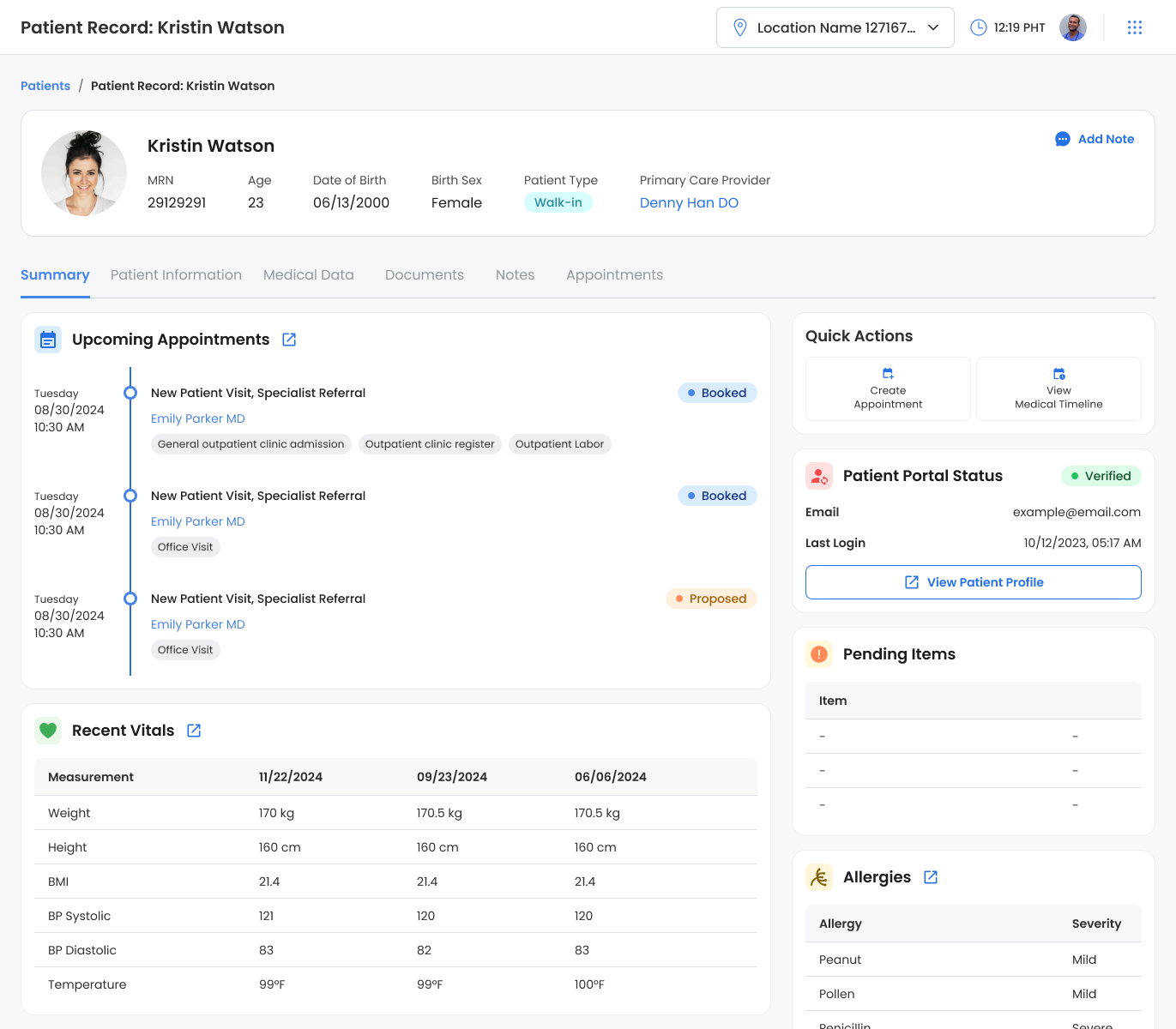Viewport: 1176px width, 1029px height.
Task: Open Denny Han DO provider link
Action: tap(689, 202)
